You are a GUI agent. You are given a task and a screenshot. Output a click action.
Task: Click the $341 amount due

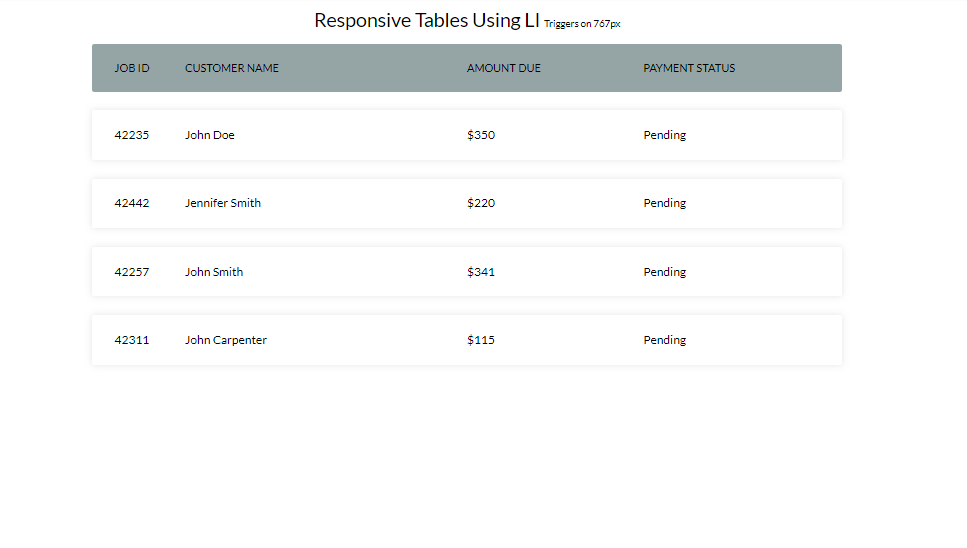[481, 272]
